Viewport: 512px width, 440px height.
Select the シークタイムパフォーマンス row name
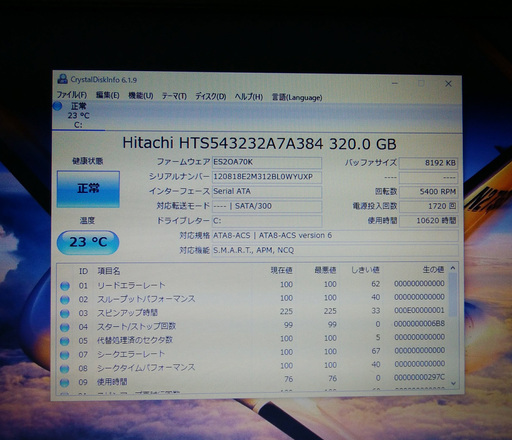tap(146, 368)
